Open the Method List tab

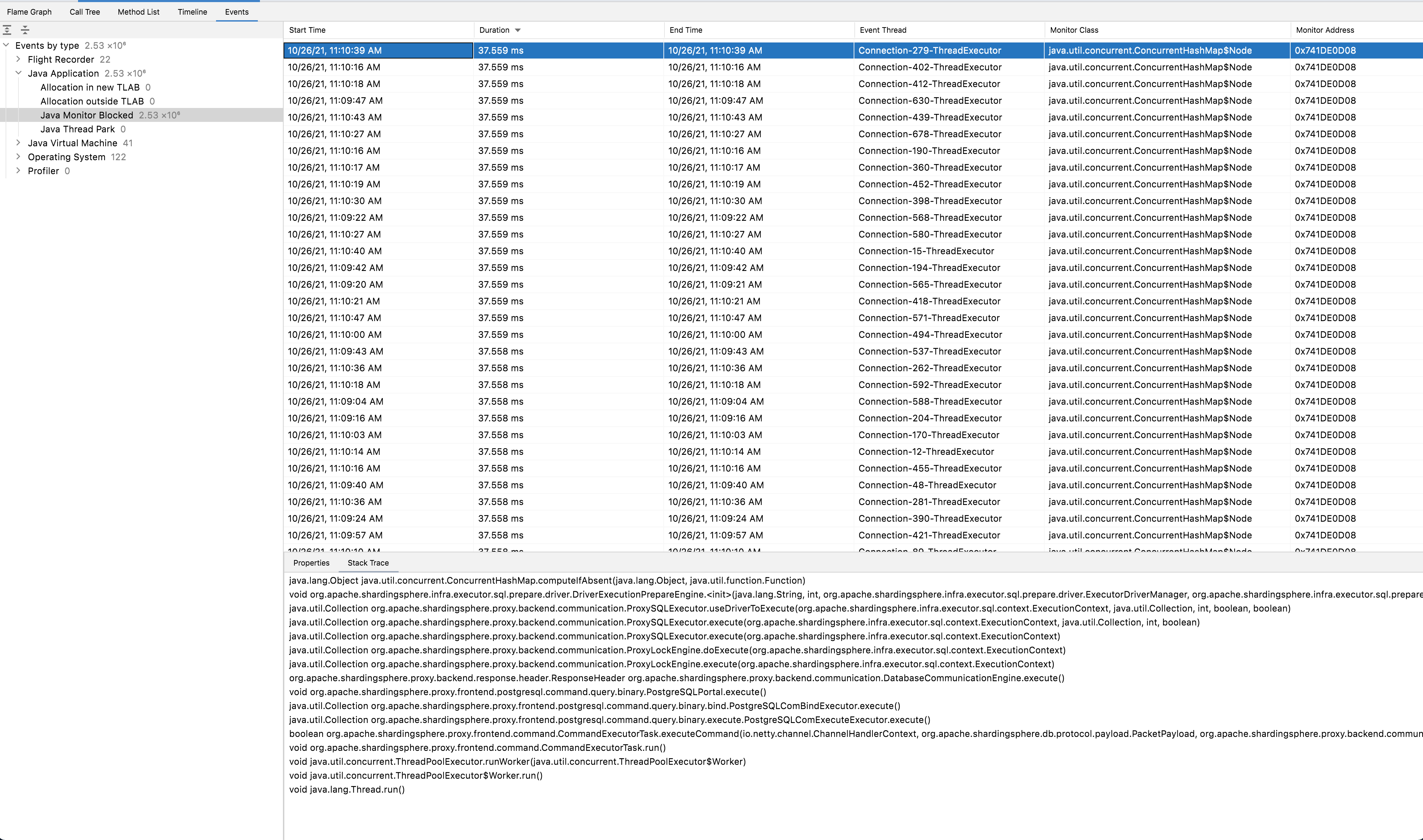(138, 12)
